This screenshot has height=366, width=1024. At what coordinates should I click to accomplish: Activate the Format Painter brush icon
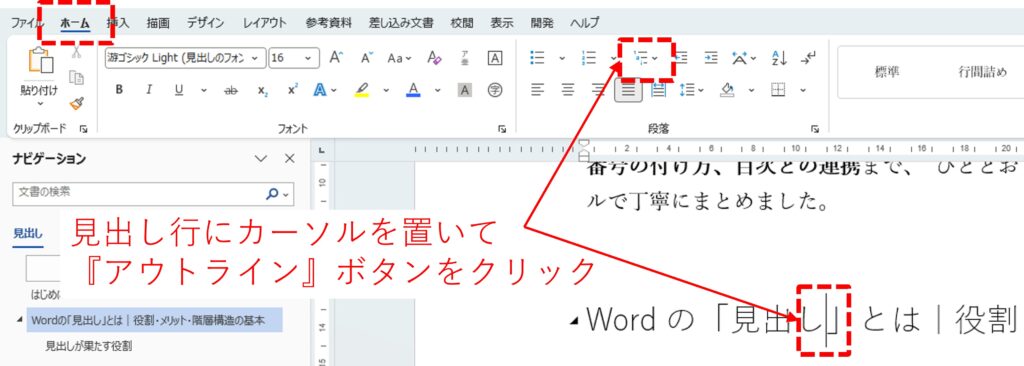77,104
